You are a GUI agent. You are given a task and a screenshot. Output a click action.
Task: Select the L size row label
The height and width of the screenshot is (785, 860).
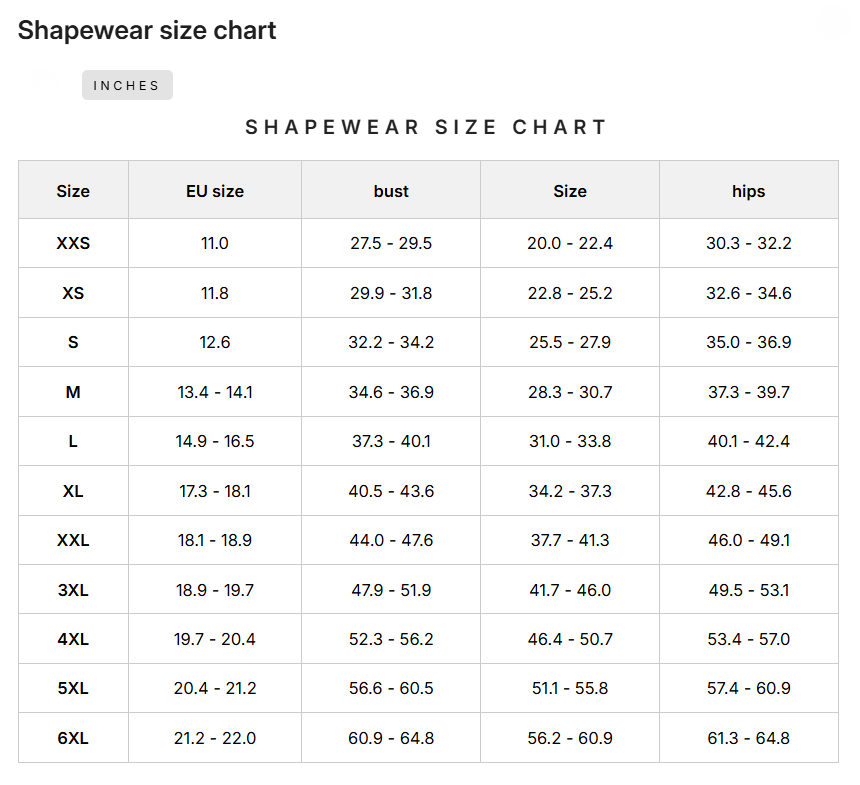click(x=72, y=440)
